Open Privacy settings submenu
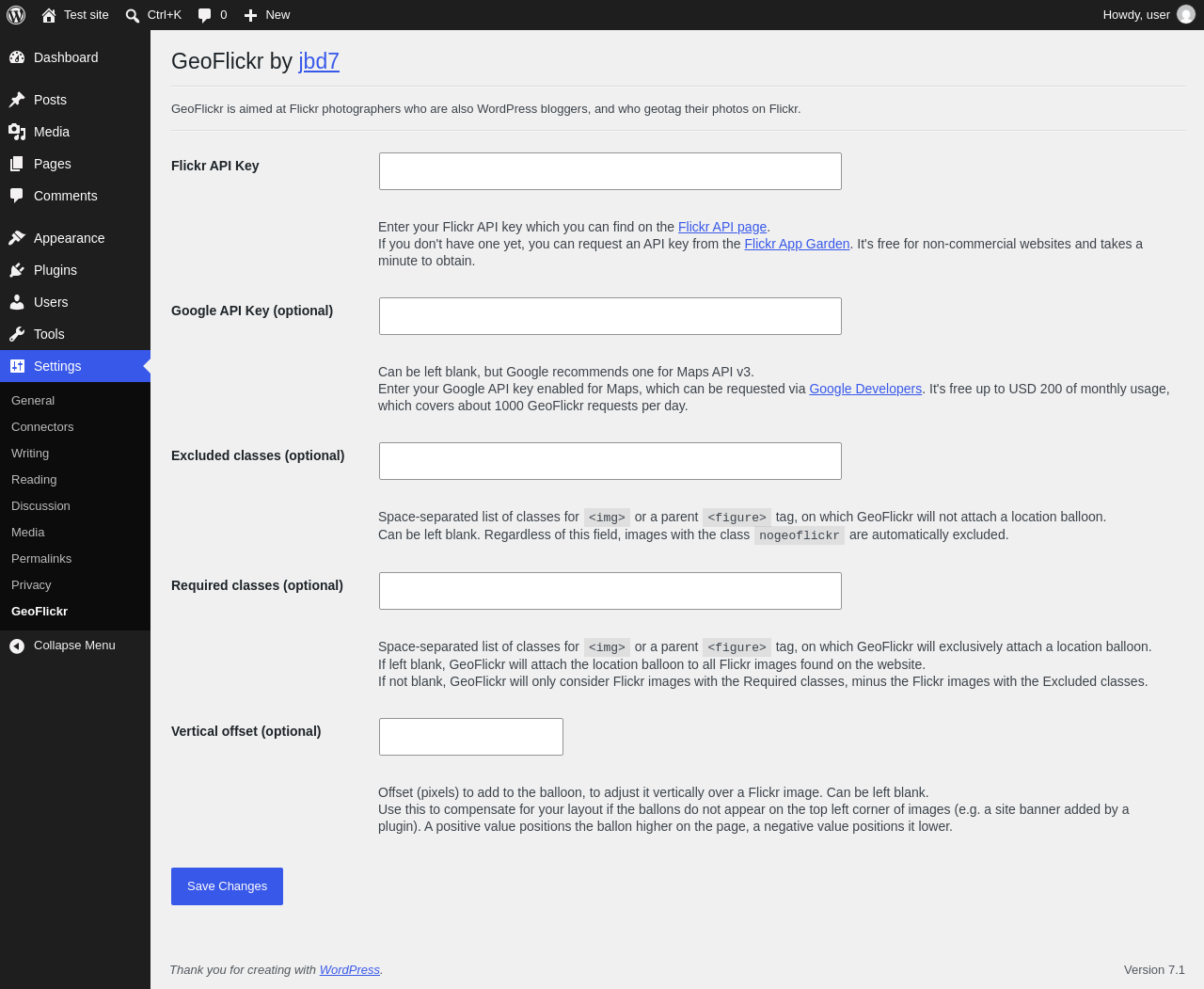Screen dimensions: 1204x989 coord(31,585)
